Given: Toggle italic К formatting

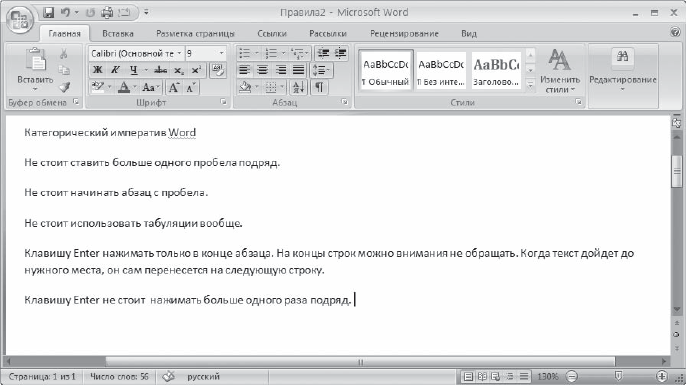Looking at the screenshot, I should (x=115, y=70).
